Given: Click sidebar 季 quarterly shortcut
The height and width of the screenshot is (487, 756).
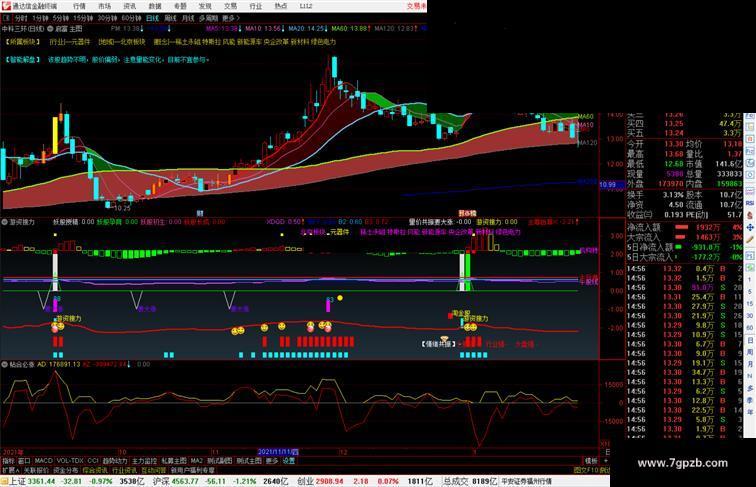Looking at the screenshot, I should [x=750, y=400].
